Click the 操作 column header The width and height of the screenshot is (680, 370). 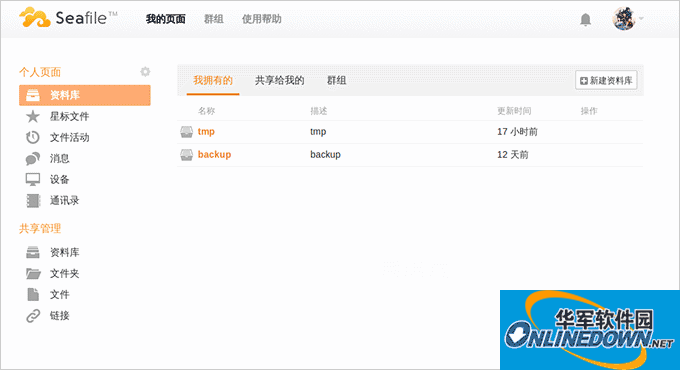click(x=589, y=111)
